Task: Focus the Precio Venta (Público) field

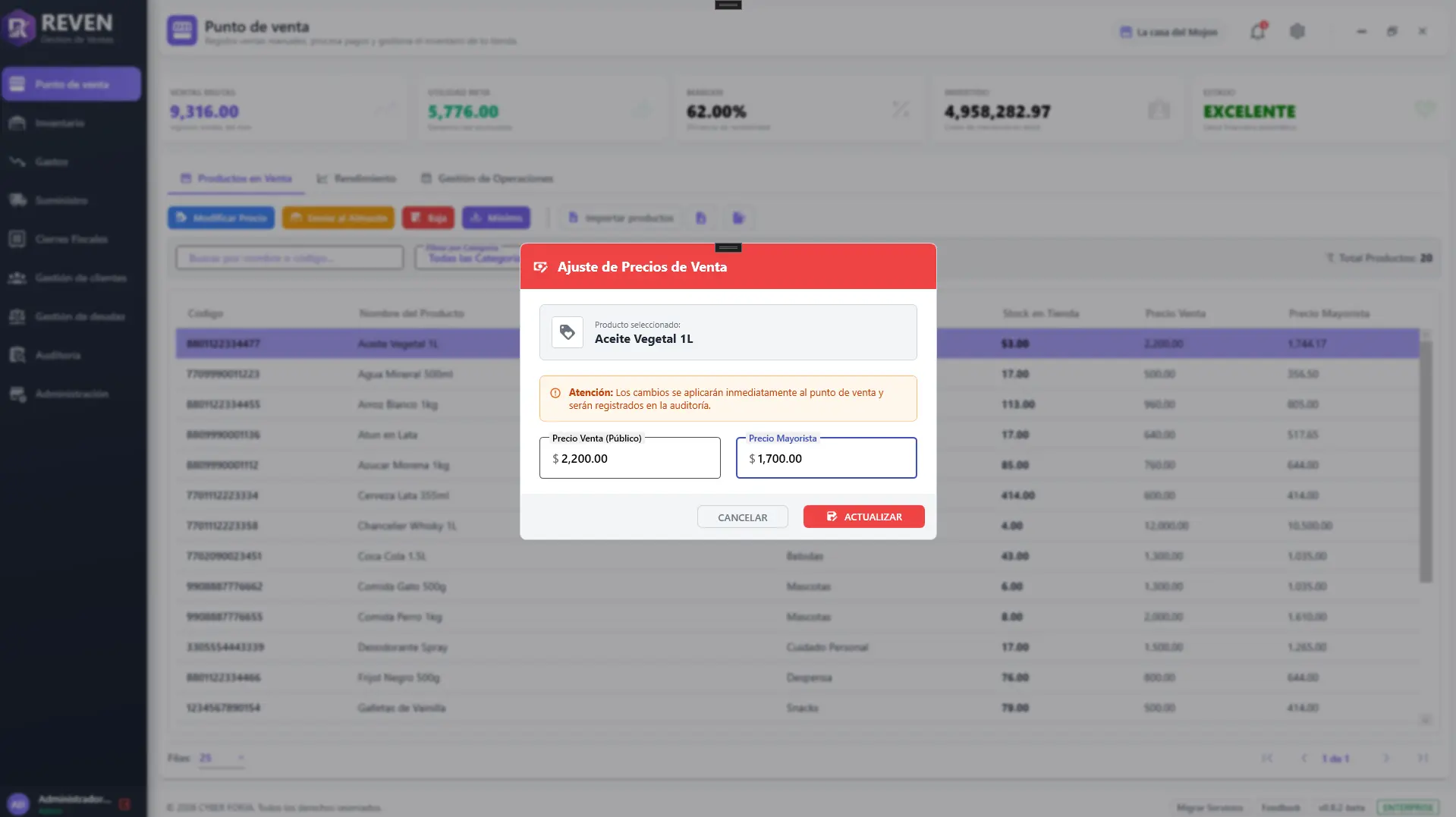Action: [x=630, y=458]
